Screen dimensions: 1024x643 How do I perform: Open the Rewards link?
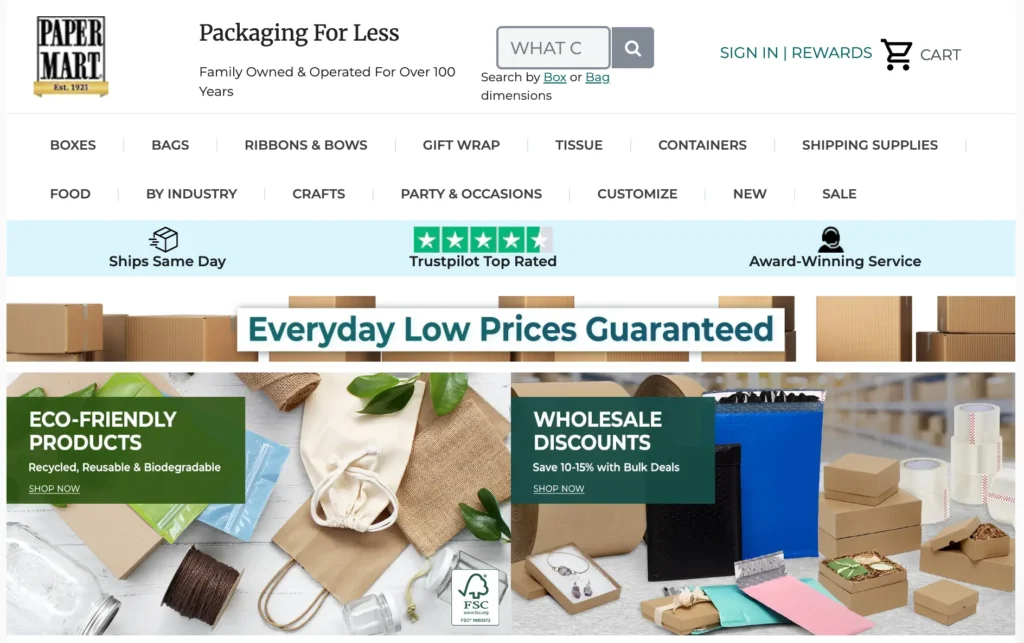(831, 53)
